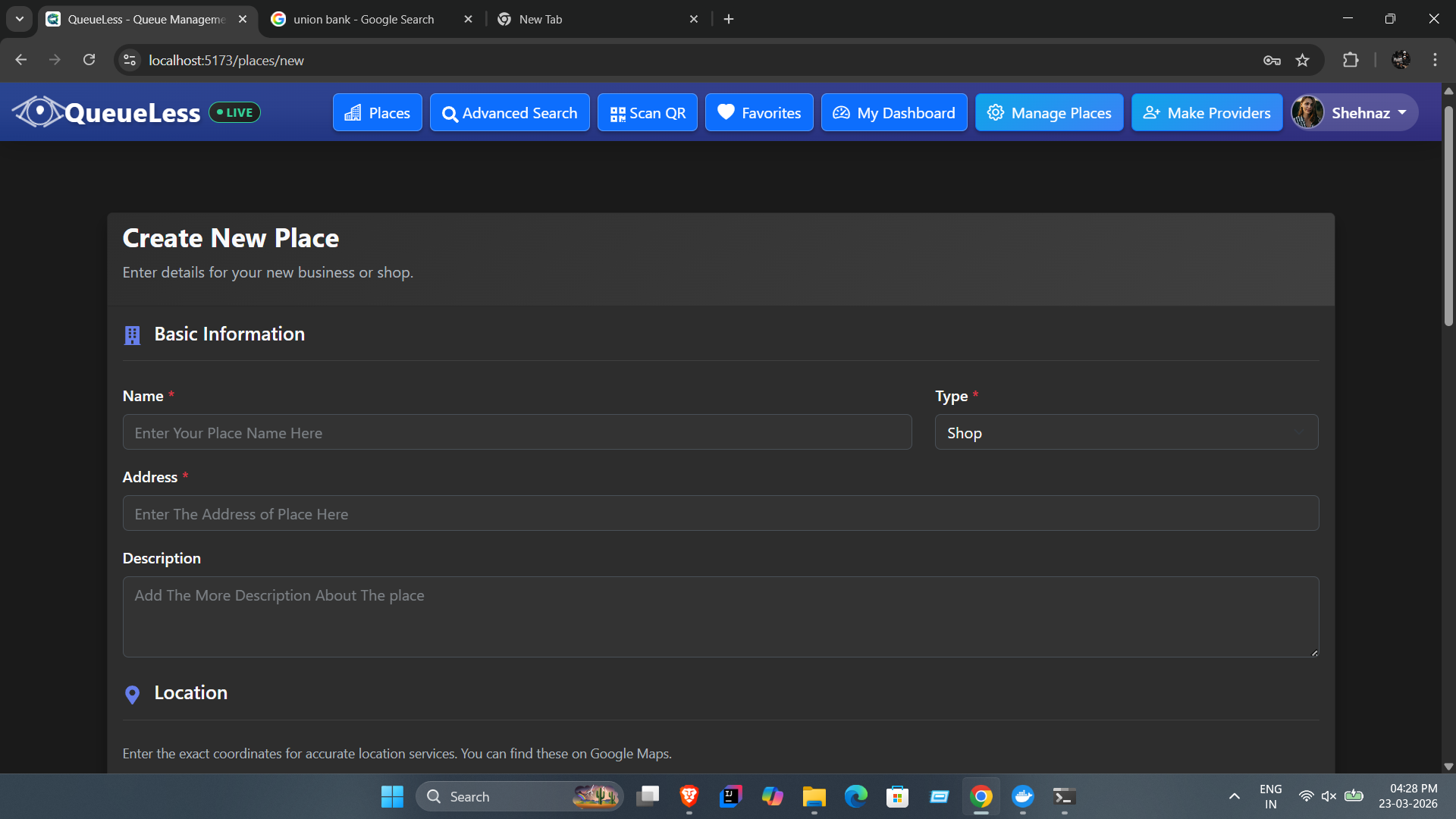The width and height of the screenshot is (1456, 819).
Task: Open Terminal from taskbar
Action: click(x=1064, y=796)
